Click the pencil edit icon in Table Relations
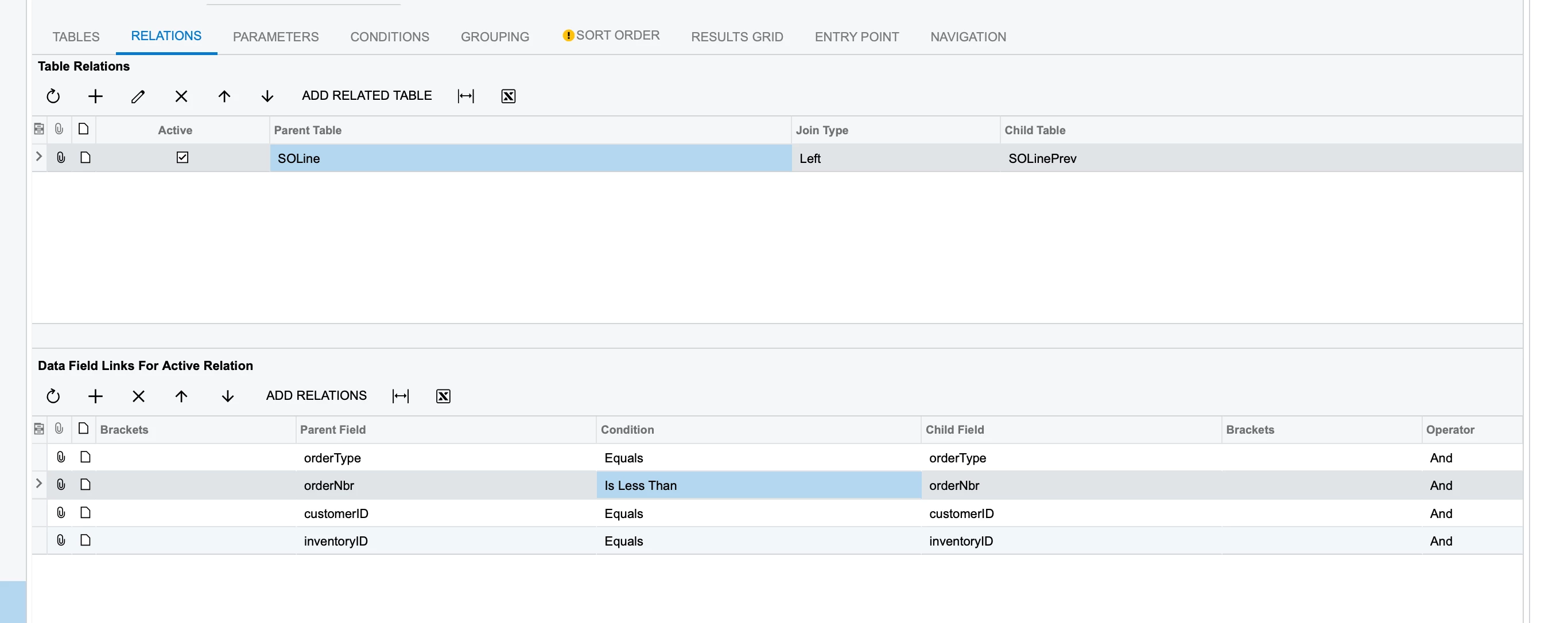 tap(138, 96)
